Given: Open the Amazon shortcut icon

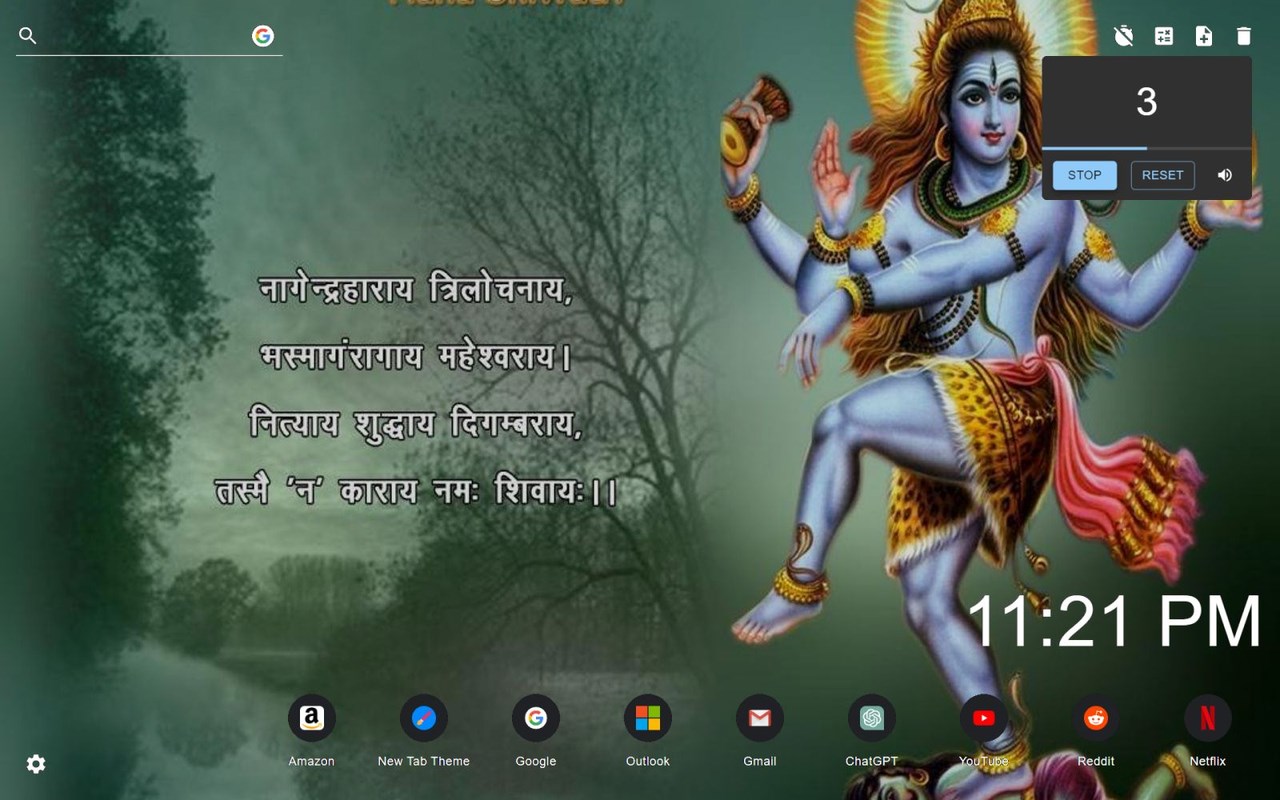Looking at the screenshot, I should [312, 718].
